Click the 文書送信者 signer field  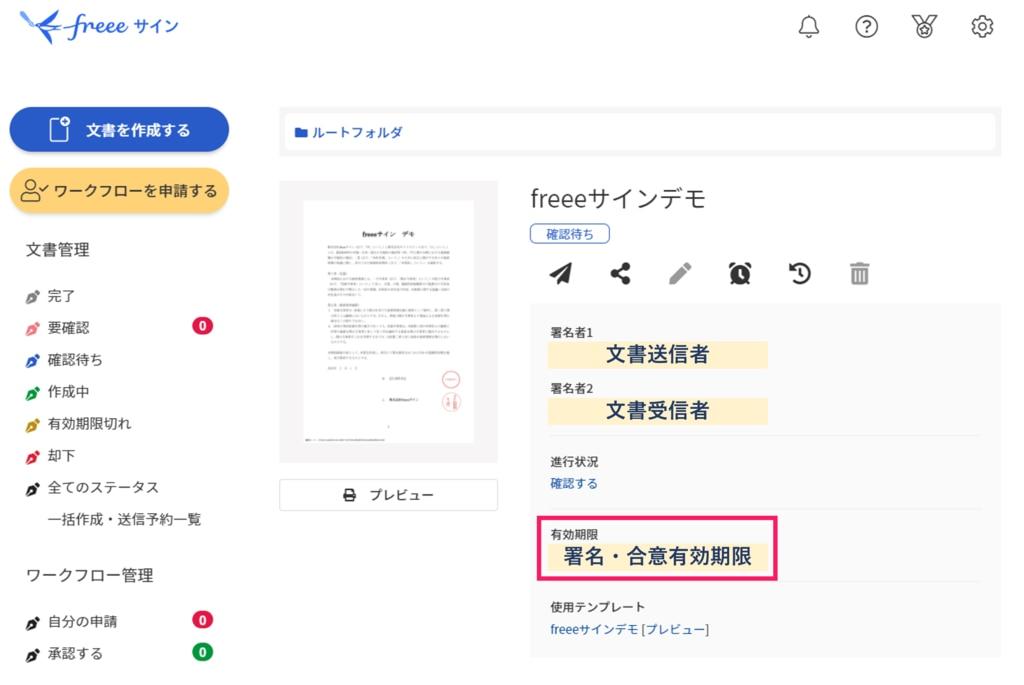tap(658, 355)
